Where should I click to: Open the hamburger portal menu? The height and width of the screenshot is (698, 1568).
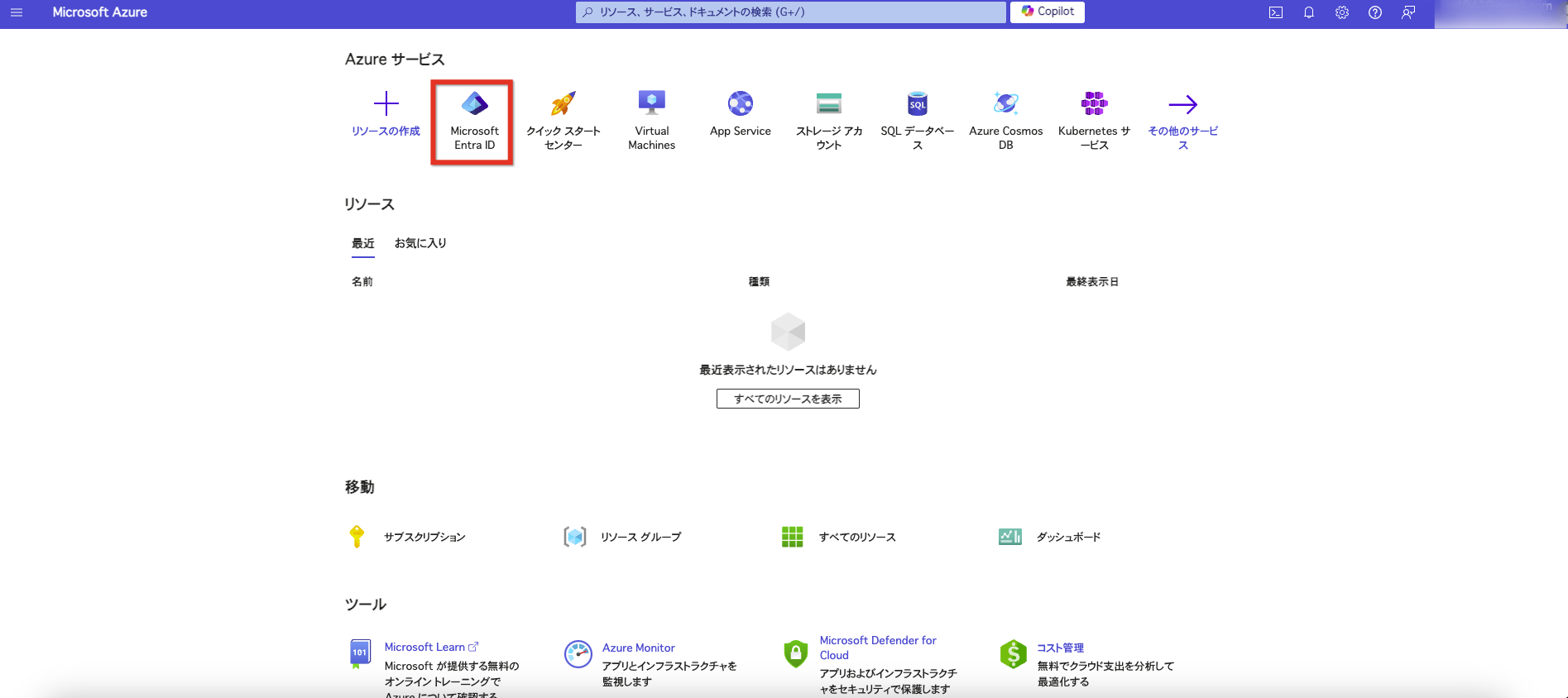point(17,12)
